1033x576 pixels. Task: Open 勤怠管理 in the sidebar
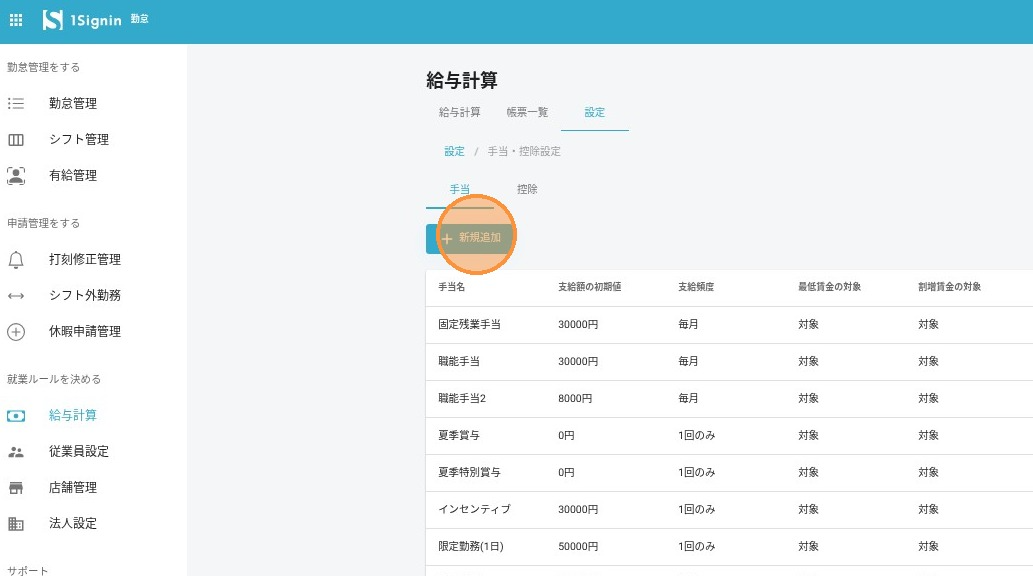(x=73, y=103)
